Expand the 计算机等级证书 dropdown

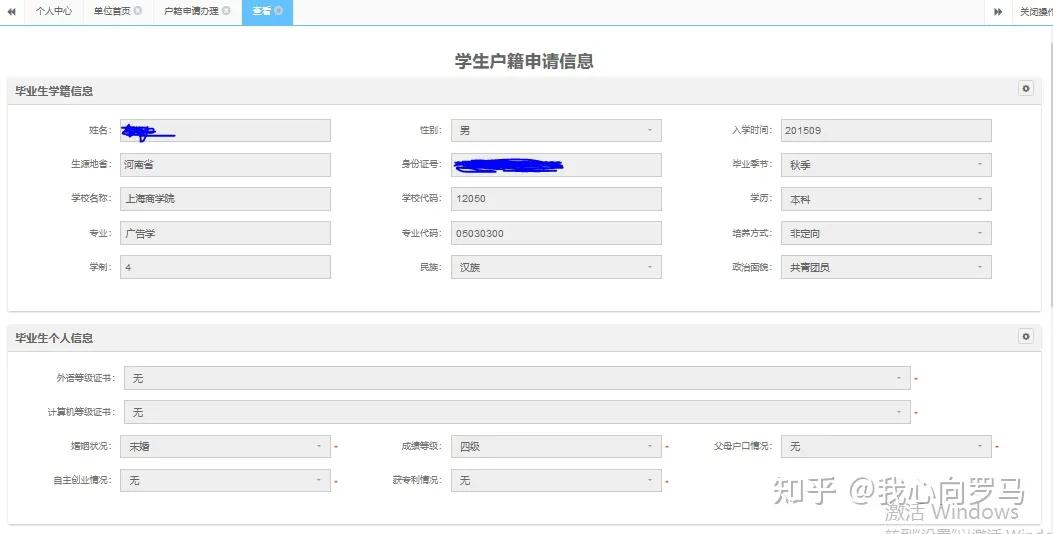517,412
